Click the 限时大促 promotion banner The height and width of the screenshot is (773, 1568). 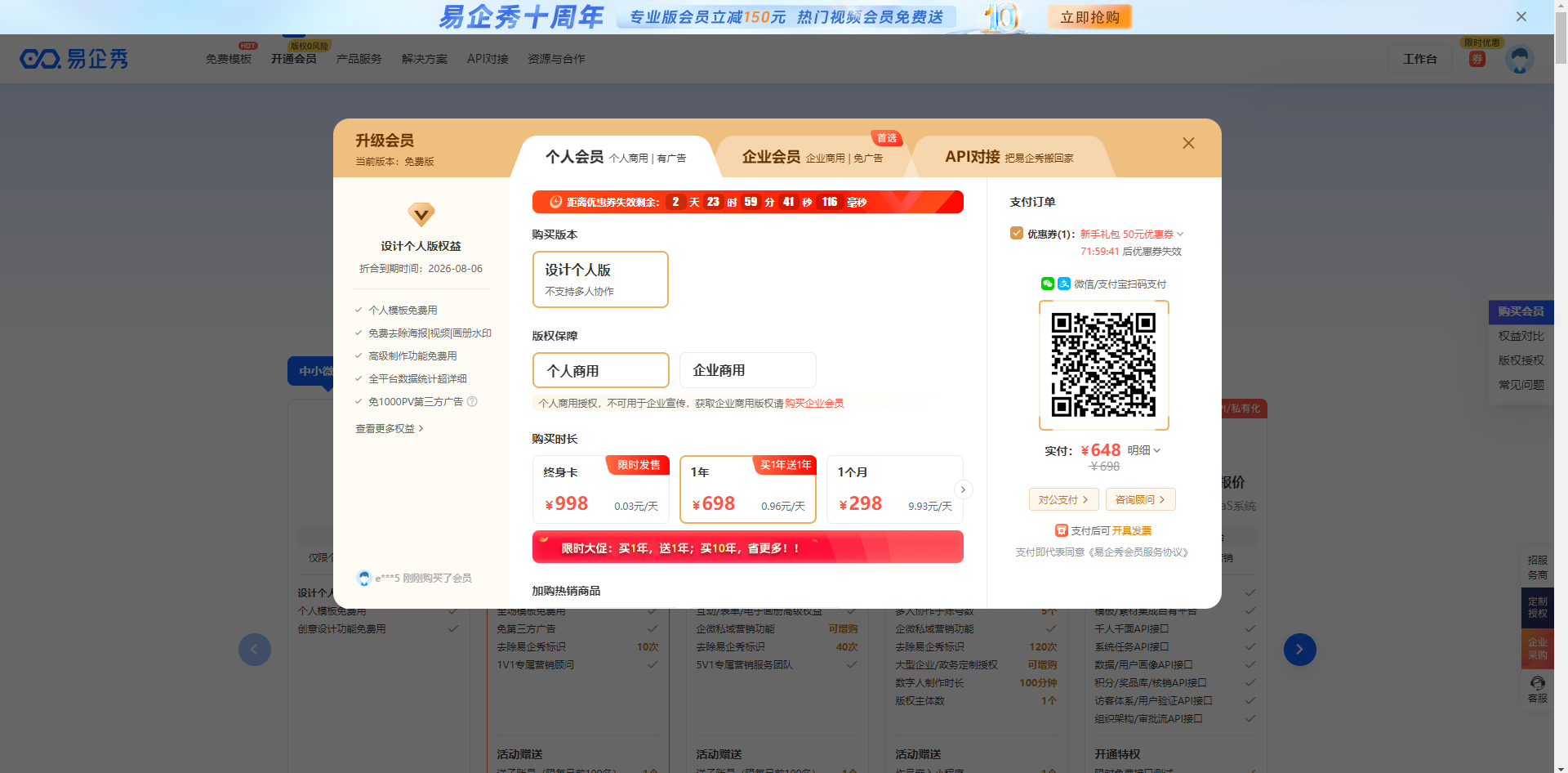tap(747, 547)
